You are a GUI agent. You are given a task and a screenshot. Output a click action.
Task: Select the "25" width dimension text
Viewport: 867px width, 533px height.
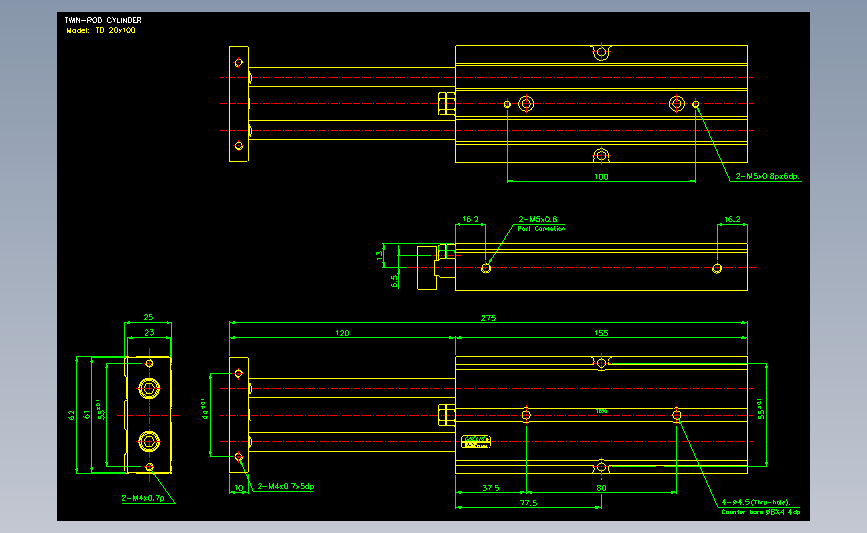pyautogui.click(x=148, y=317)
